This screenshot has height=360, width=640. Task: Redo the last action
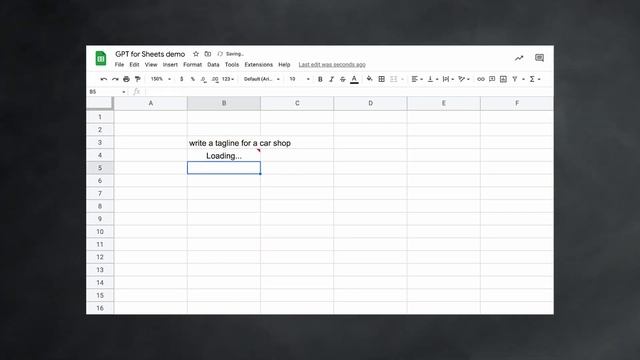pos(115,79)
